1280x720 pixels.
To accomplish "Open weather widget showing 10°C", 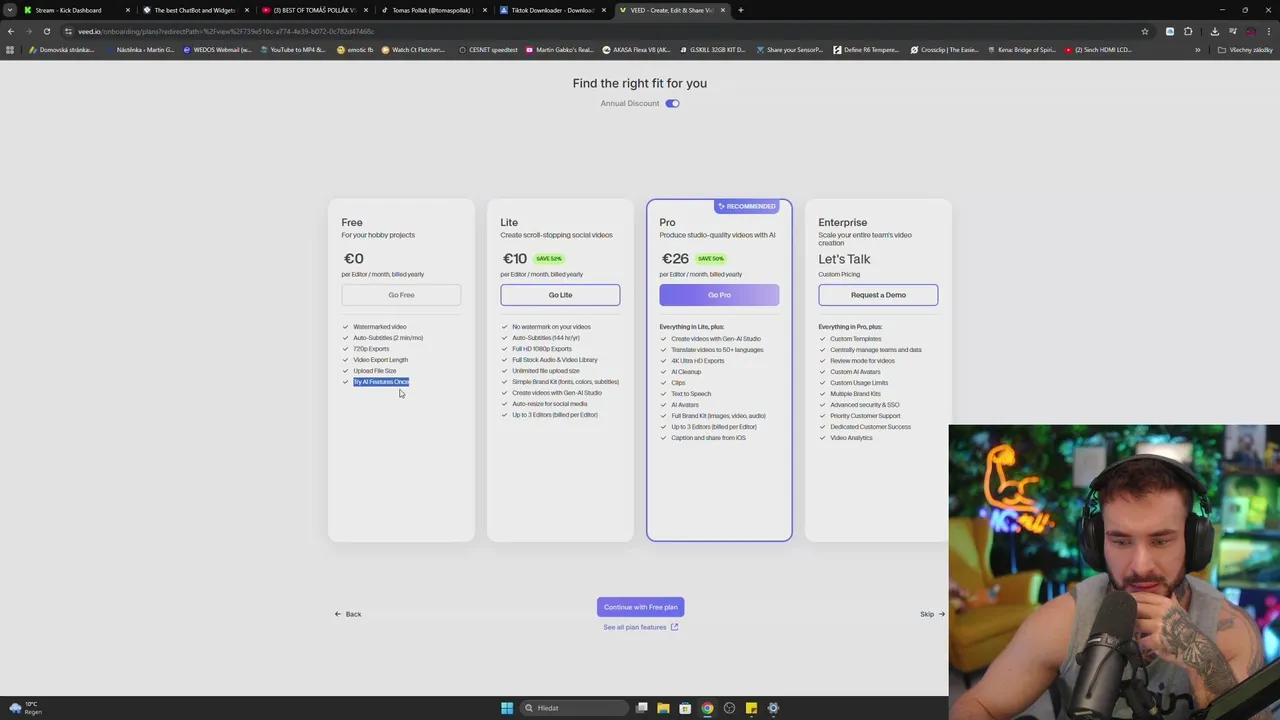I will (x=25, y=708).
